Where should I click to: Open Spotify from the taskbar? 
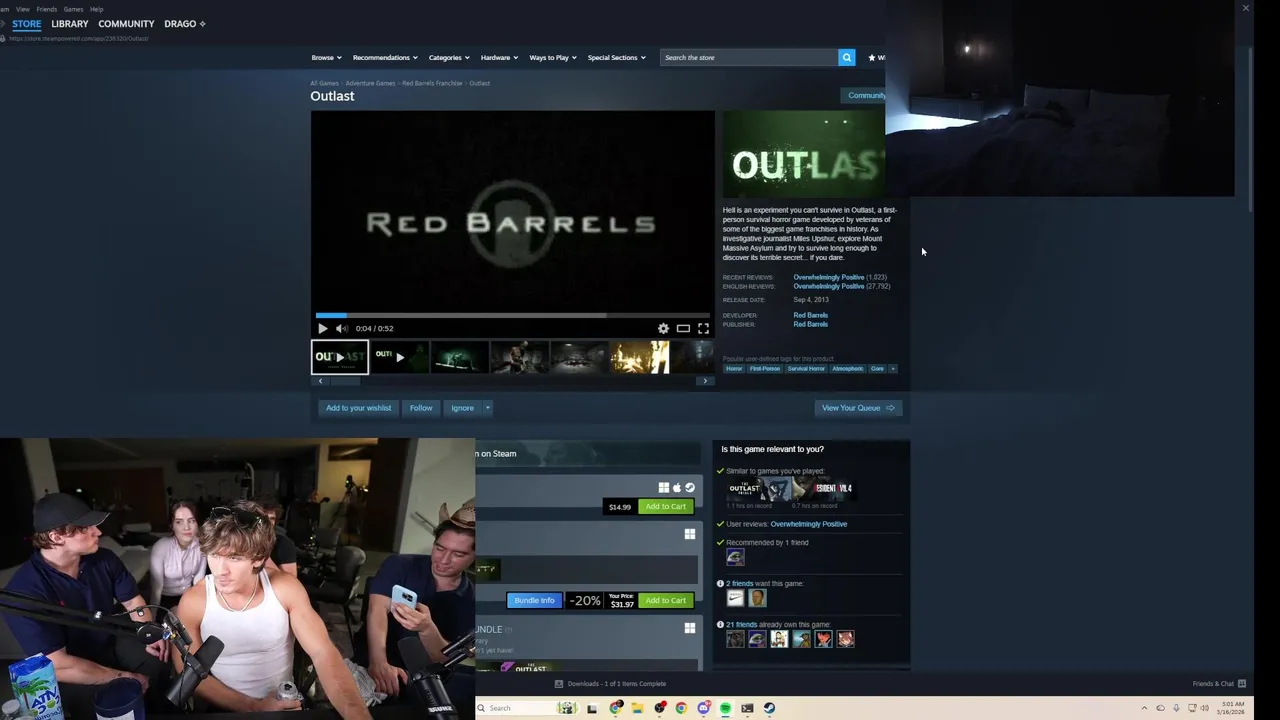point(725,708)
